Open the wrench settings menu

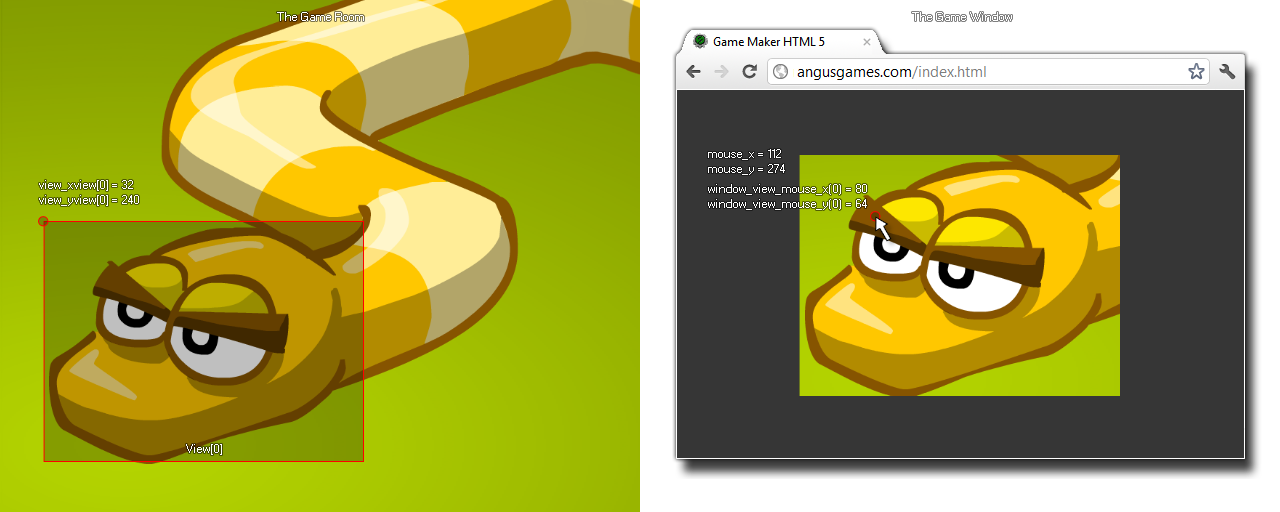(1227, 71)
